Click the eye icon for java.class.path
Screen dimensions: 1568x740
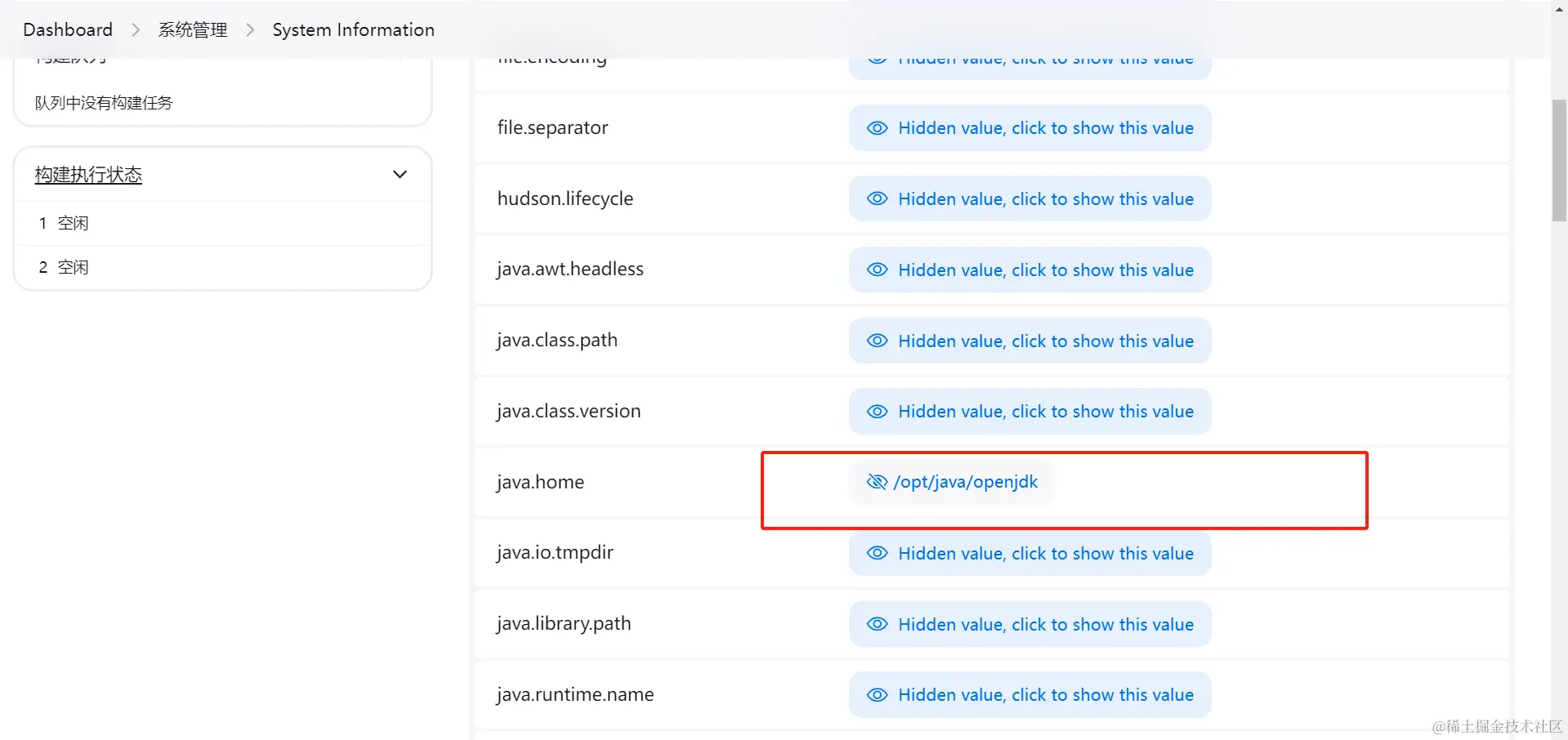[x=877, y=341]
